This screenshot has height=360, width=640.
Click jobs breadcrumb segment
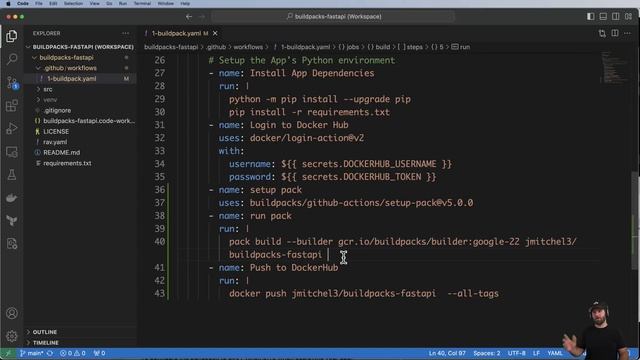(349, 47)
